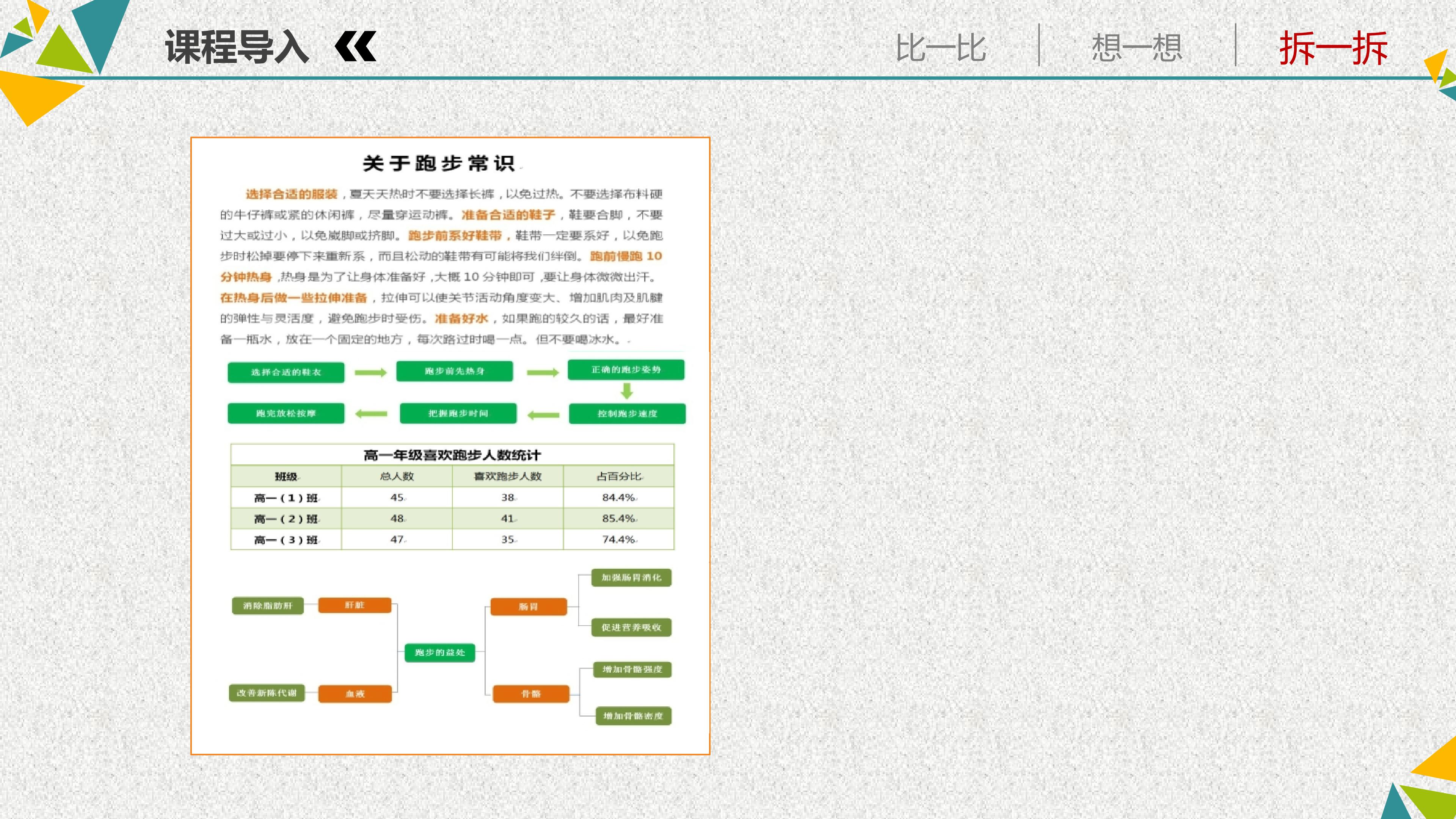Image resolution: width=1456 pixels, height=819 pixels.
Task: Click the 课程导入 heading
Action: [x=237, y=46]
